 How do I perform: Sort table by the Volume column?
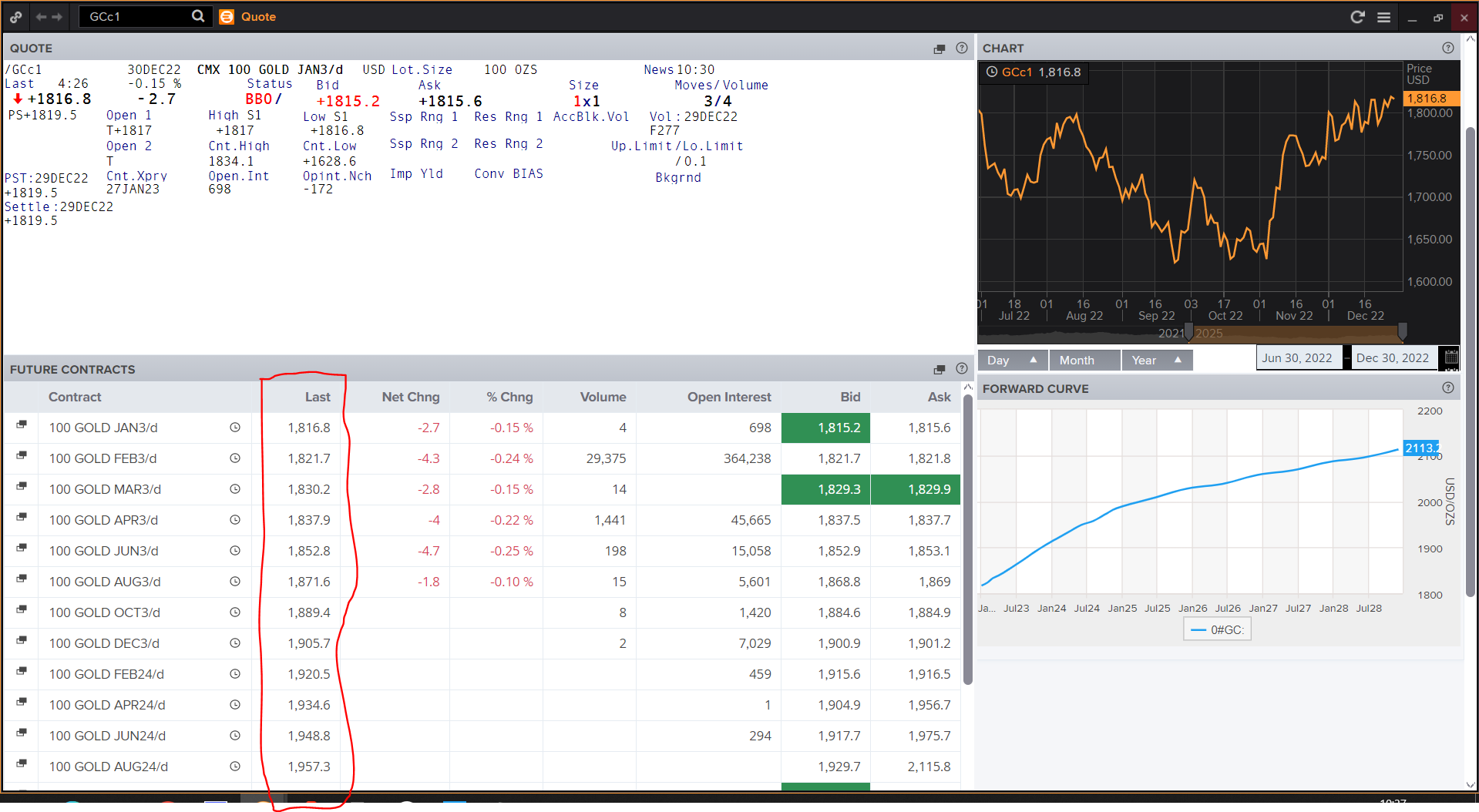[x=603, y=397]
